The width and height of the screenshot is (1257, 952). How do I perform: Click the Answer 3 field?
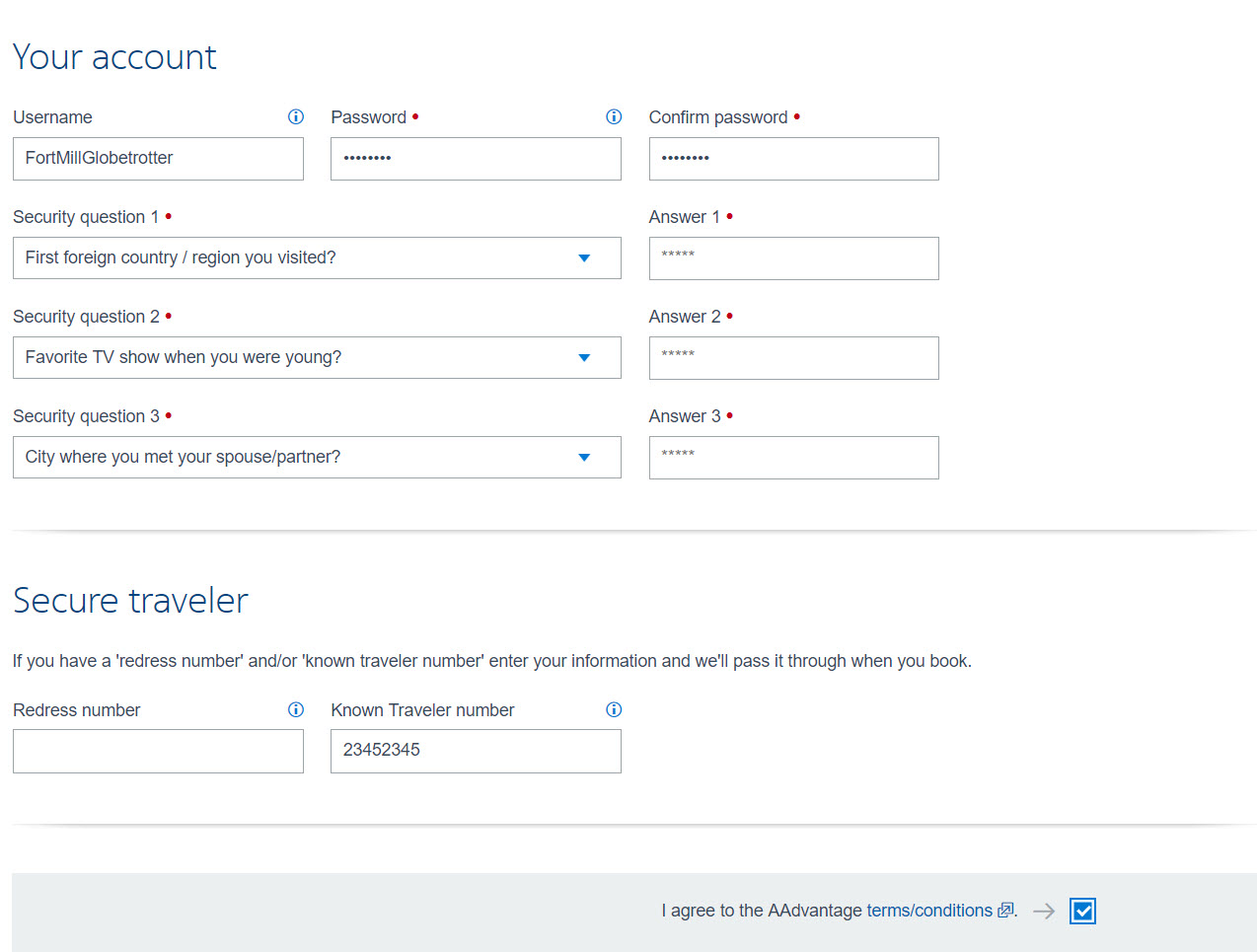793,458
